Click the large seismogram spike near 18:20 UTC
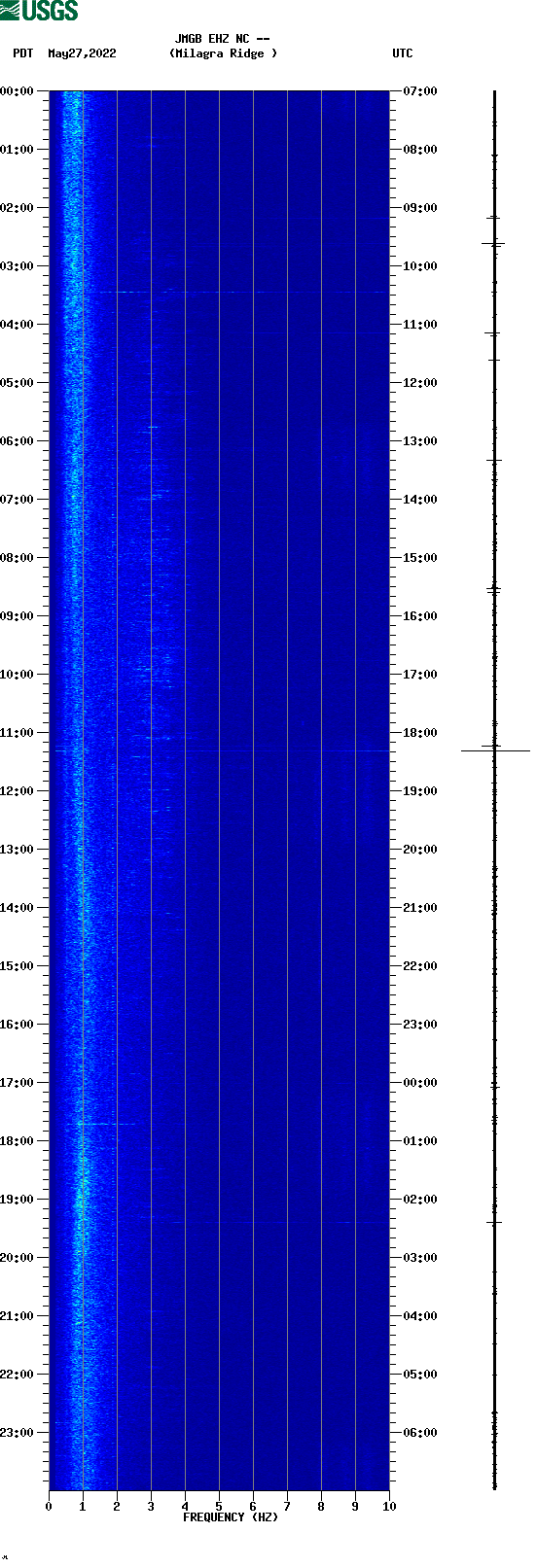The image size is (537, 1568). (495, 750)
